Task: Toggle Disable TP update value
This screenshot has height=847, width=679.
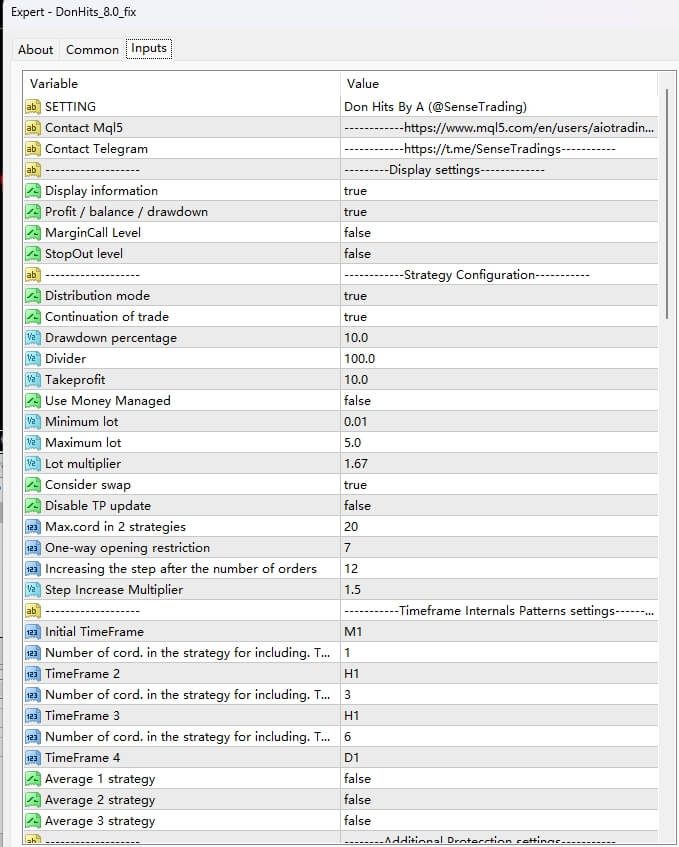Action: [x=356, y=506]
